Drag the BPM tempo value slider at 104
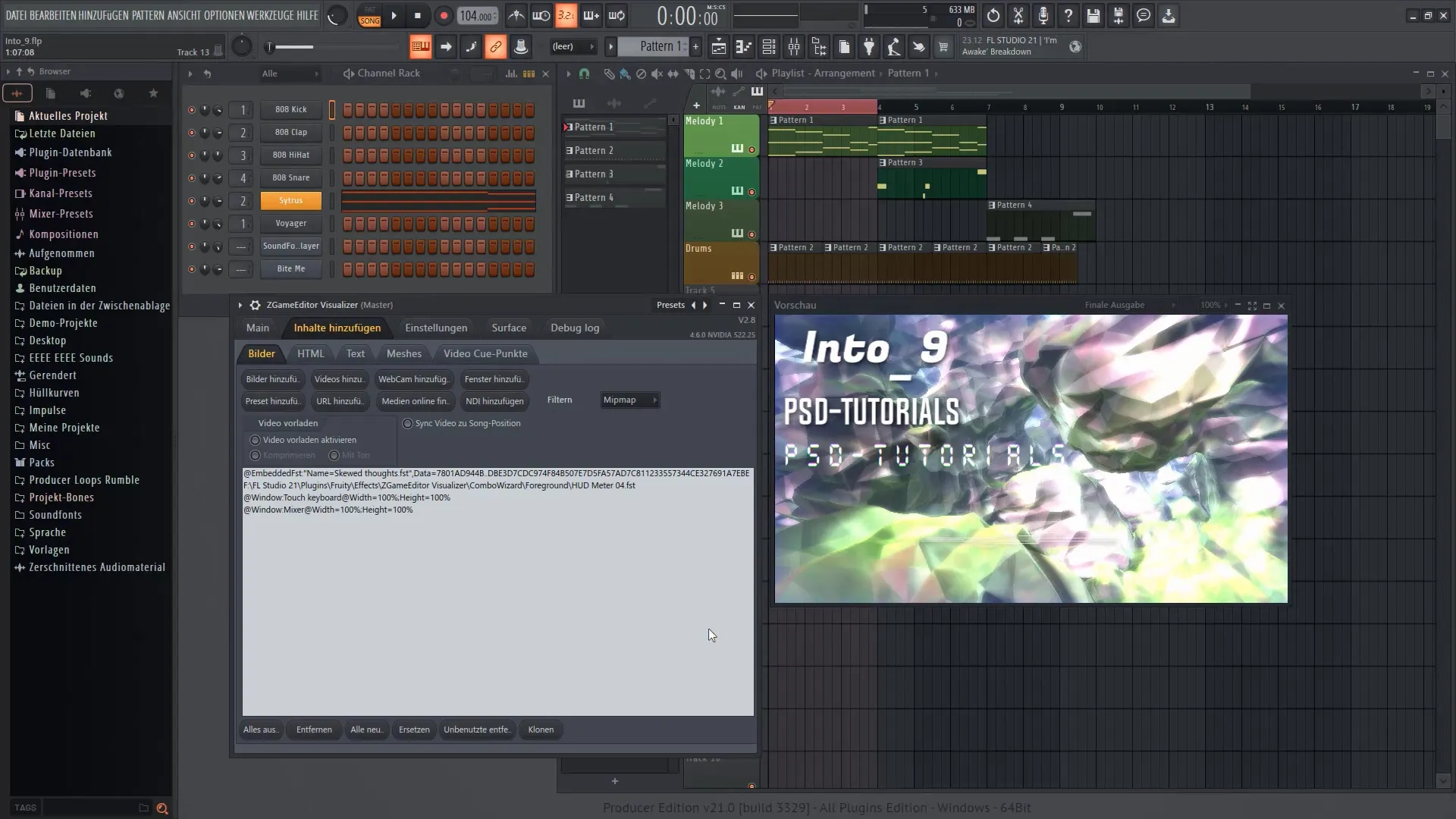The height and width of the screenshot is (819, 1456). point(477,15)
